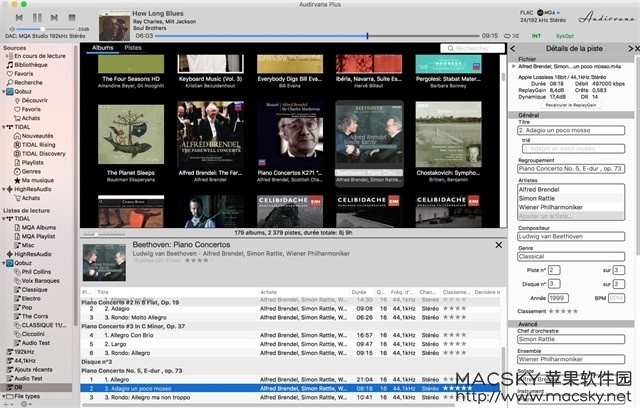Pause the current playback
The height and width of the screenshot is (408, 640).
point(37,18)
